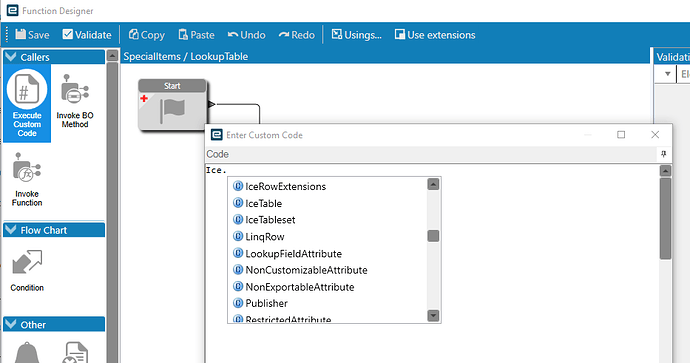The image size is (690, 363).
Task: Close the Enter Custom Code window
Action: (x=655, y=135)
